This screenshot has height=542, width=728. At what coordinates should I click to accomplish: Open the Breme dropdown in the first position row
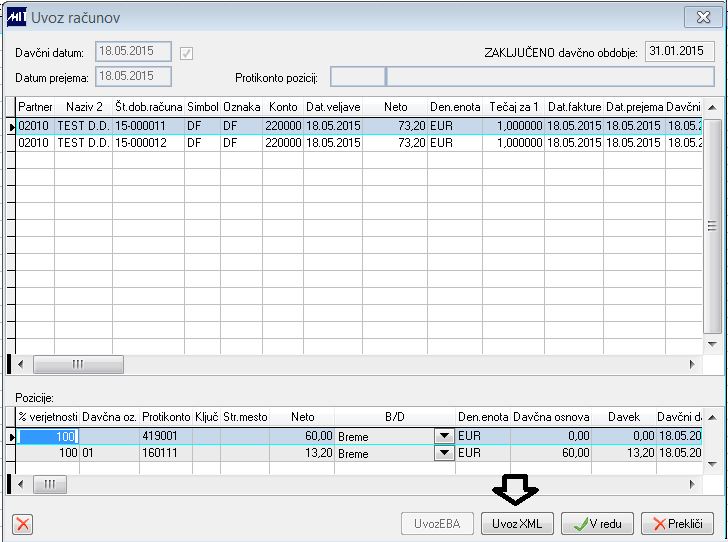(444, 436)
